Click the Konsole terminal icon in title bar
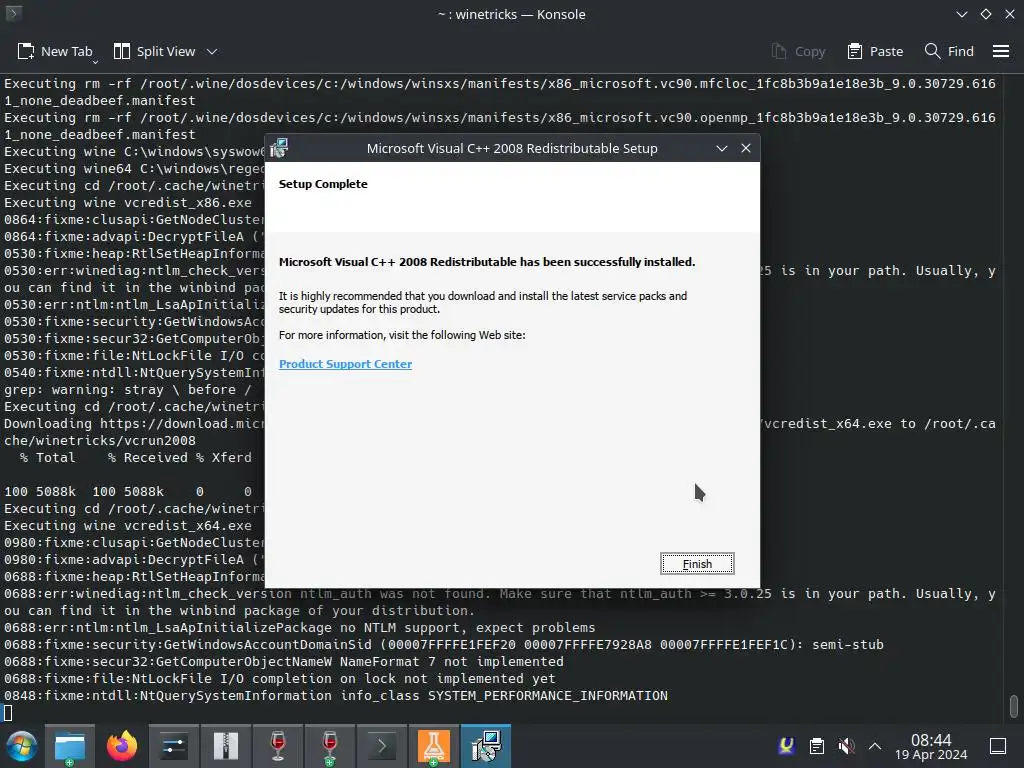This screenshot has width=1024, height=768. click(13, 14)
